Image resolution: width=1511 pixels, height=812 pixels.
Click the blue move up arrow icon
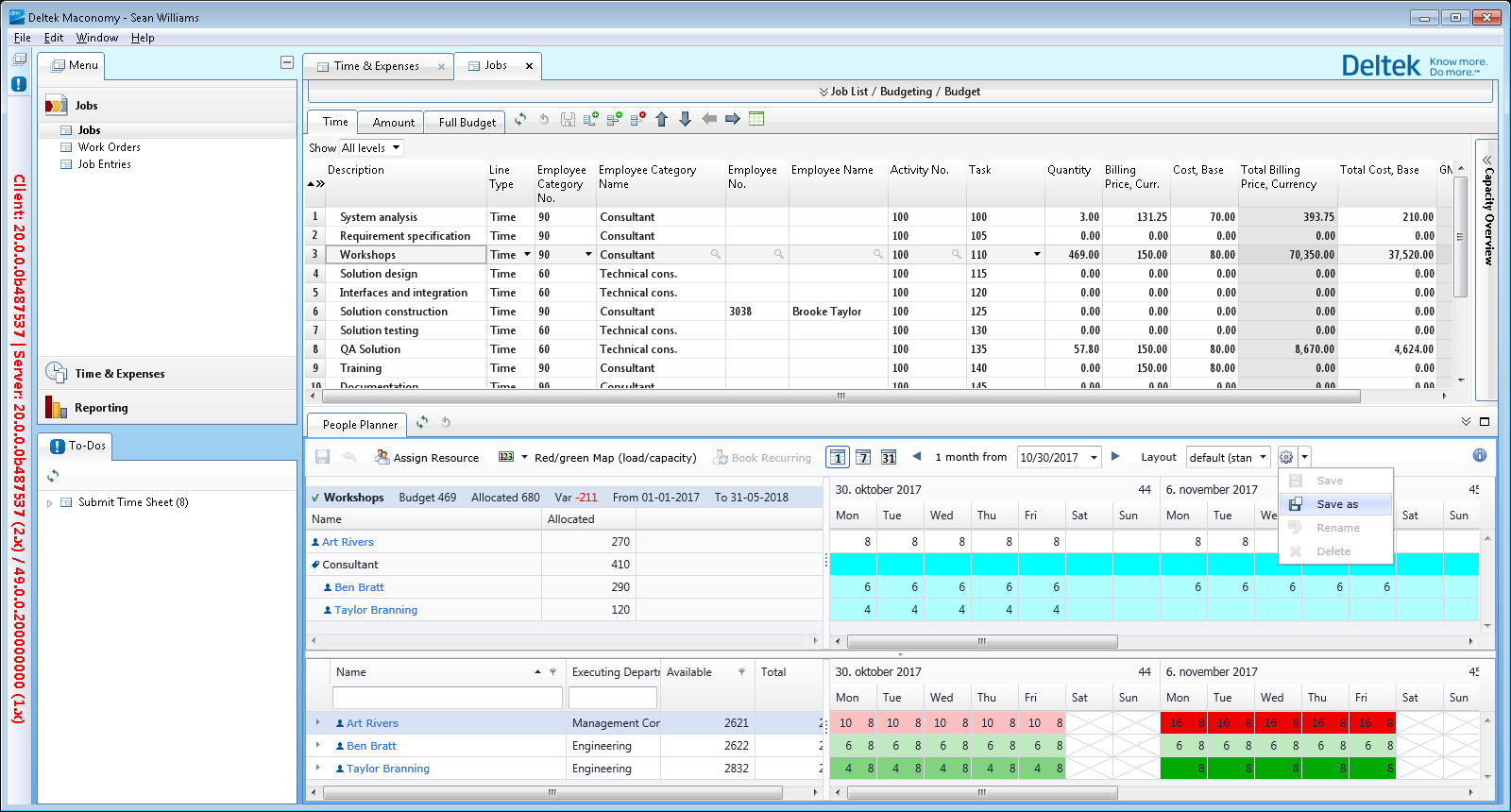[x=662, y=120]
